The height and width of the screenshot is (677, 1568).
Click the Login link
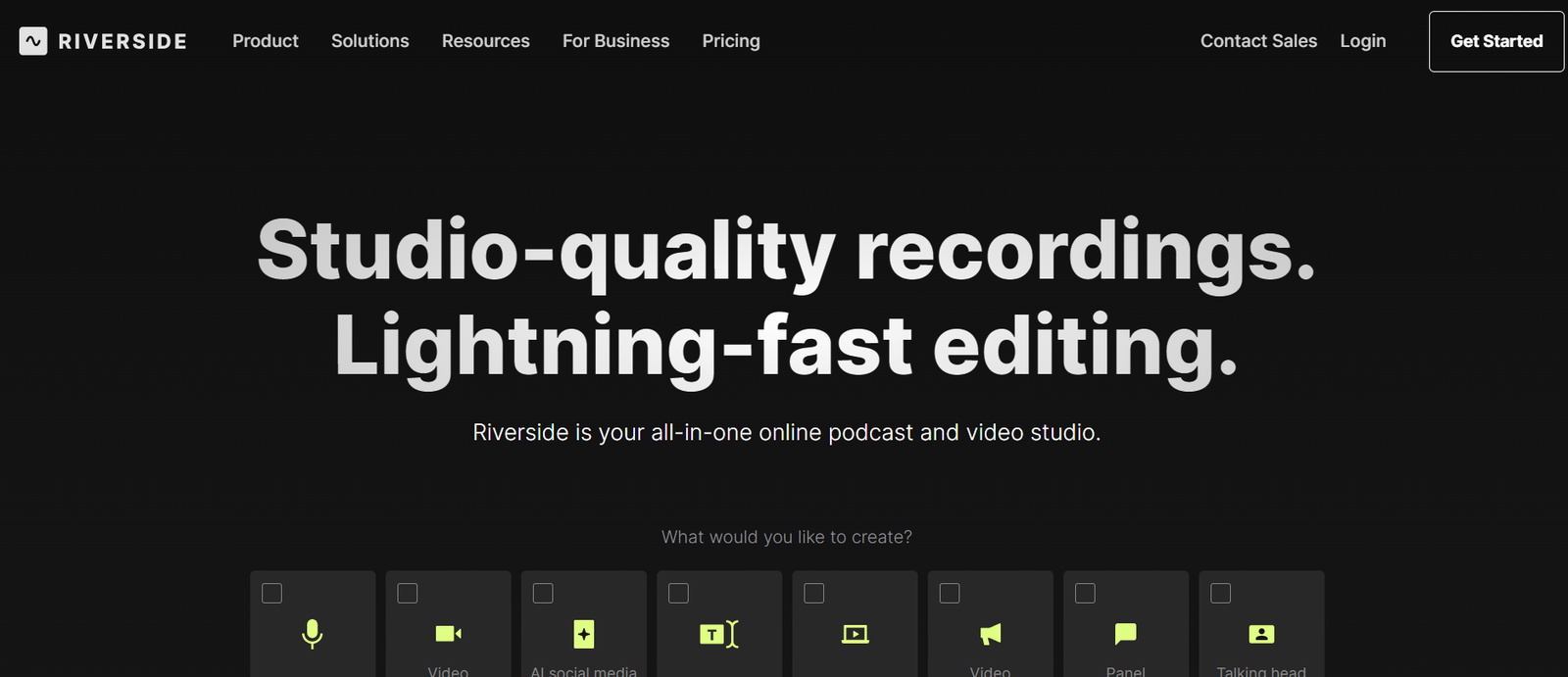pos(1363,41)
